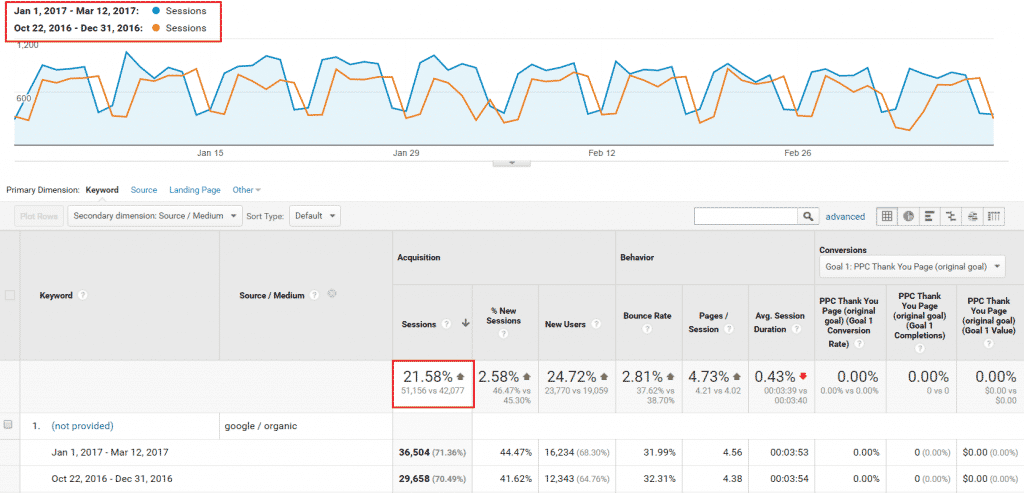This screenshot has width=1024, height=493.
Task: Switch to Data table view icon
Action: [887, 216]
